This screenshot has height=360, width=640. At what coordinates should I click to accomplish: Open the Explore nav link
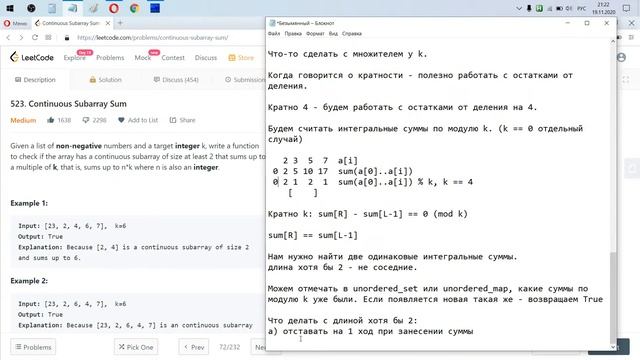tap(74, 58)
